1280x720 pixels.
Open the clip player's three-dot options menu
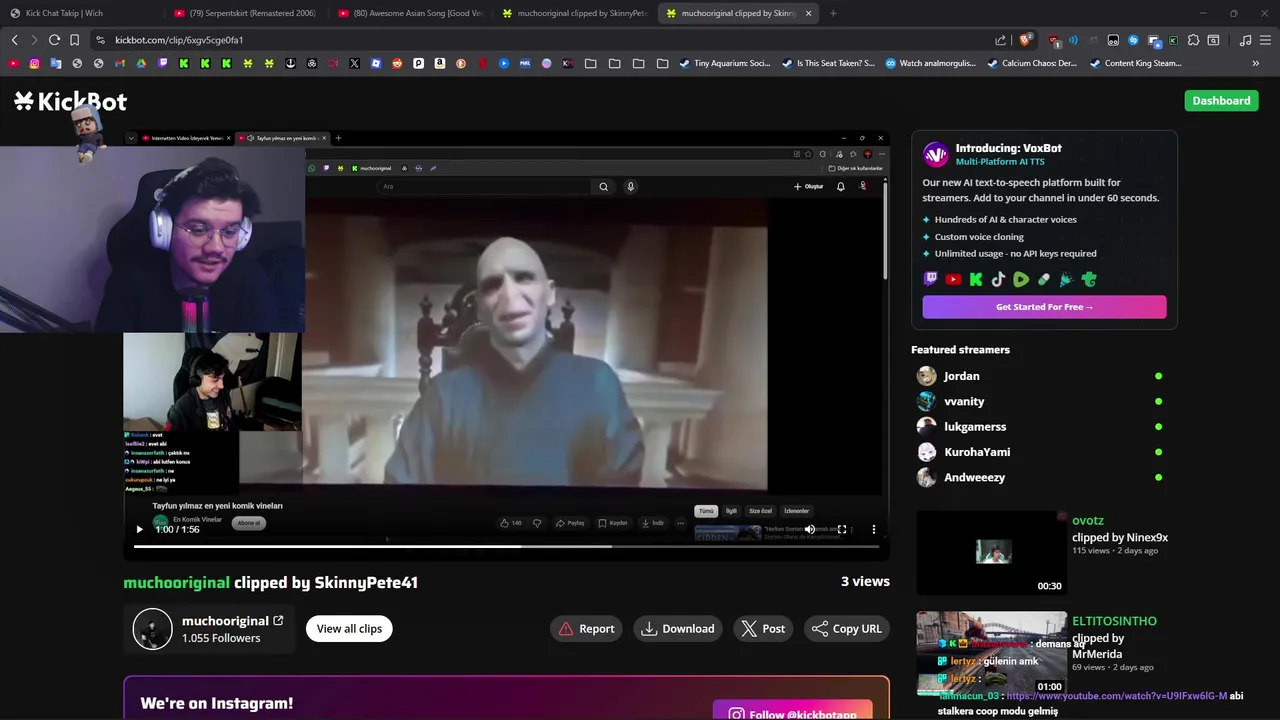873,529
